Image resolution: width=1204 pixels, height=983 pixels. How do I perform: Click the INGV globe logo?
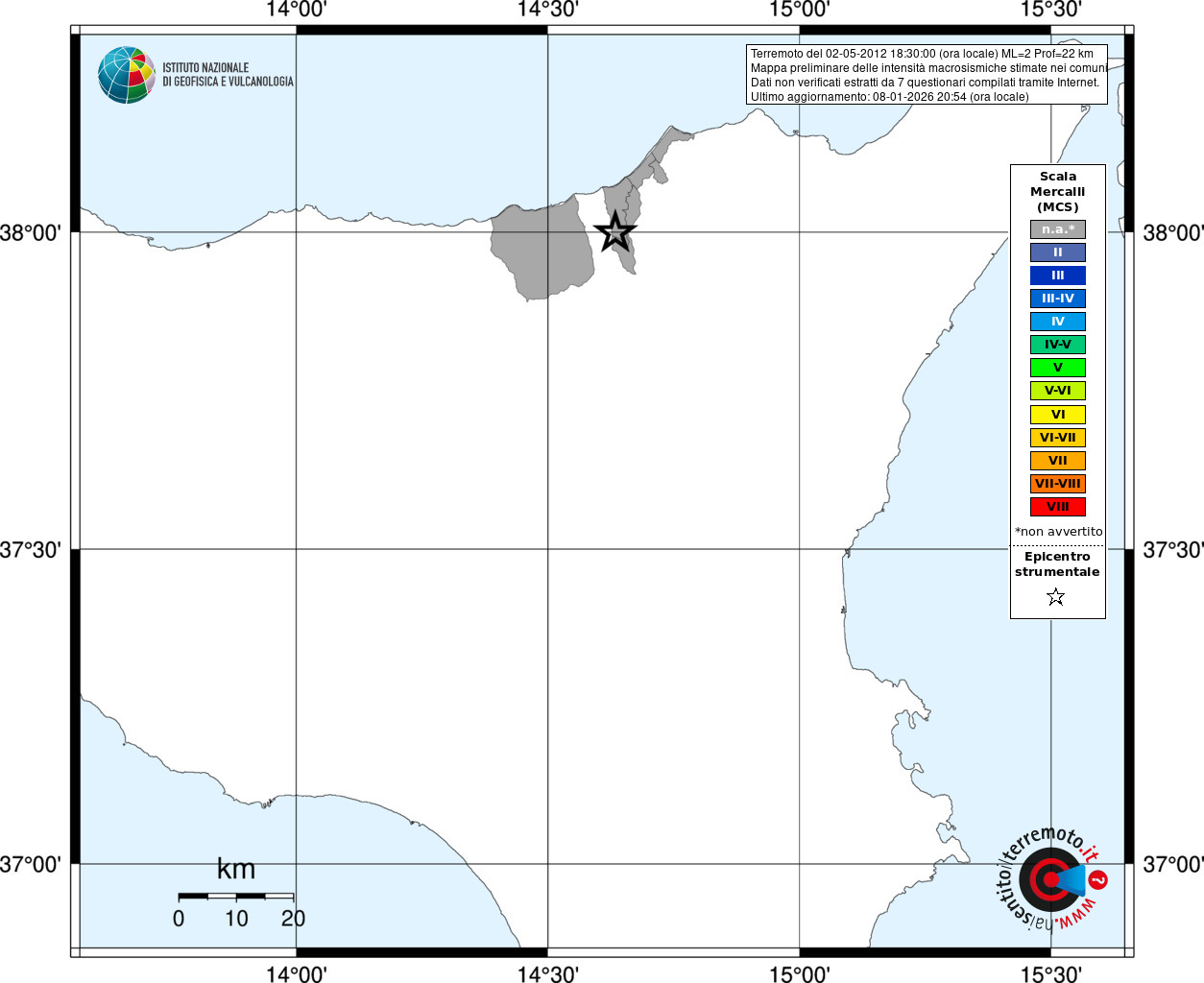click(127, 75)
